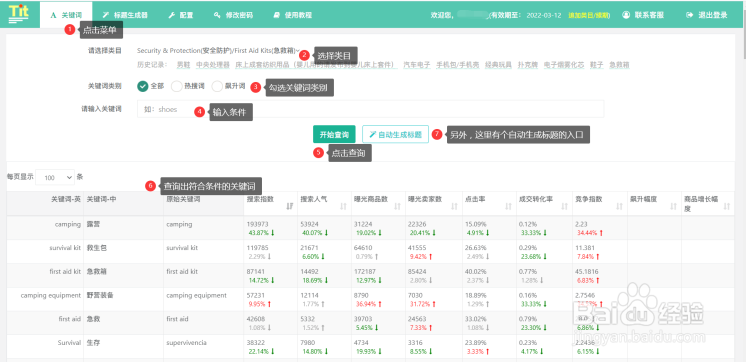Sort by 点击率 column sort icon
Viewport: 746px width, 362px height.
coord(508,206)
